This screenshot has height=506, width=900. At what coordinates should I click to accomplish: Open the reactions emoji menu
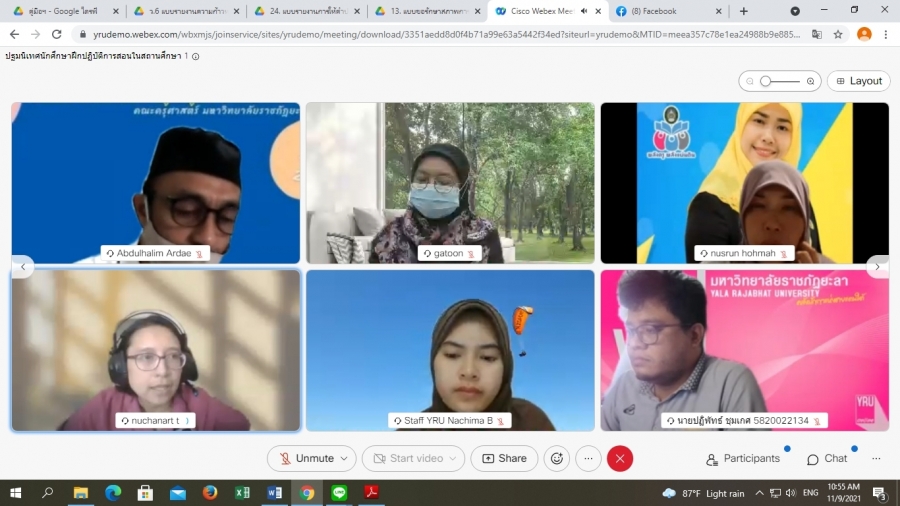click(557, 458)
